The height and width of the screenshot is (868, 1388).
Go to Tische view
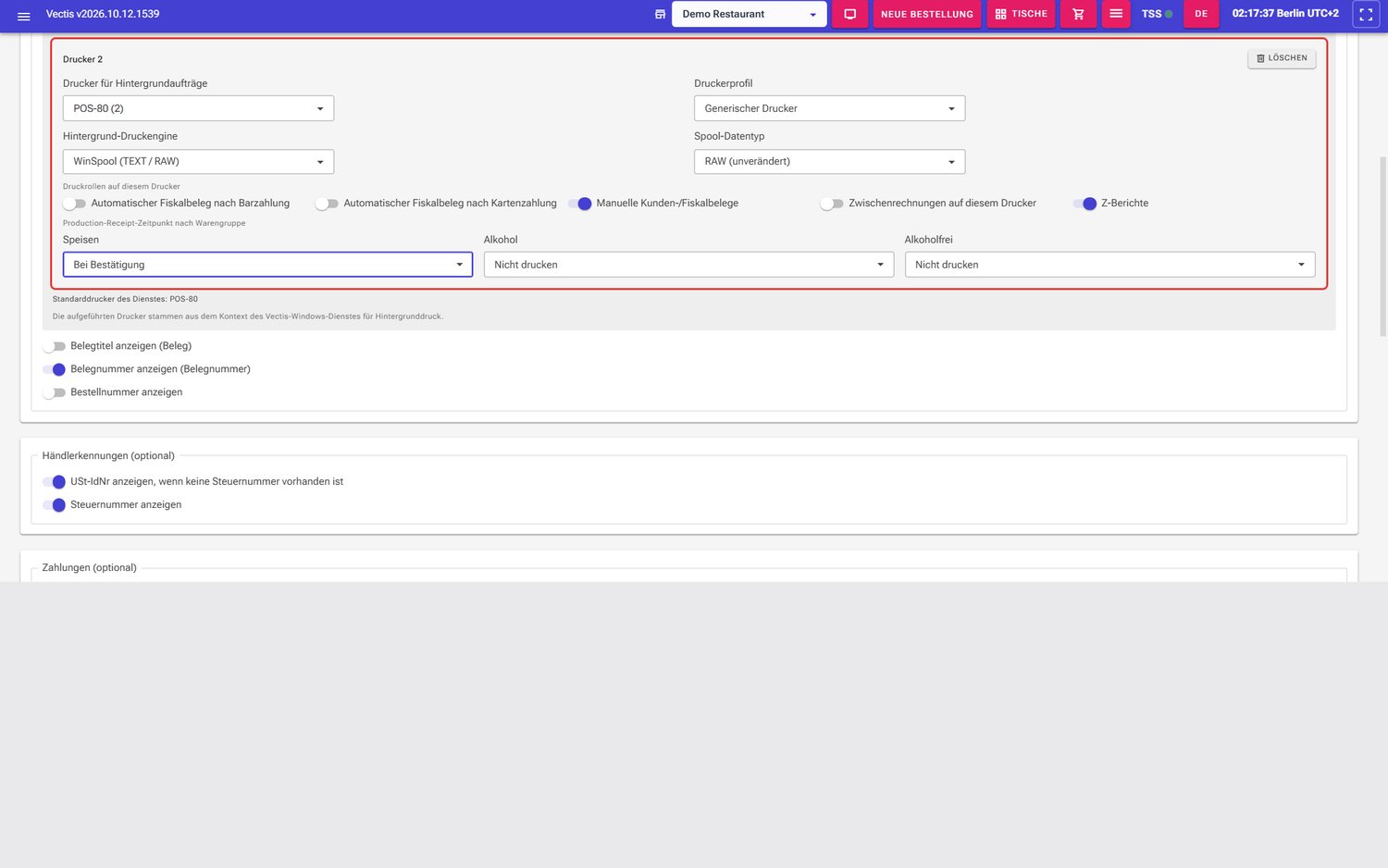coord(1021,14)
